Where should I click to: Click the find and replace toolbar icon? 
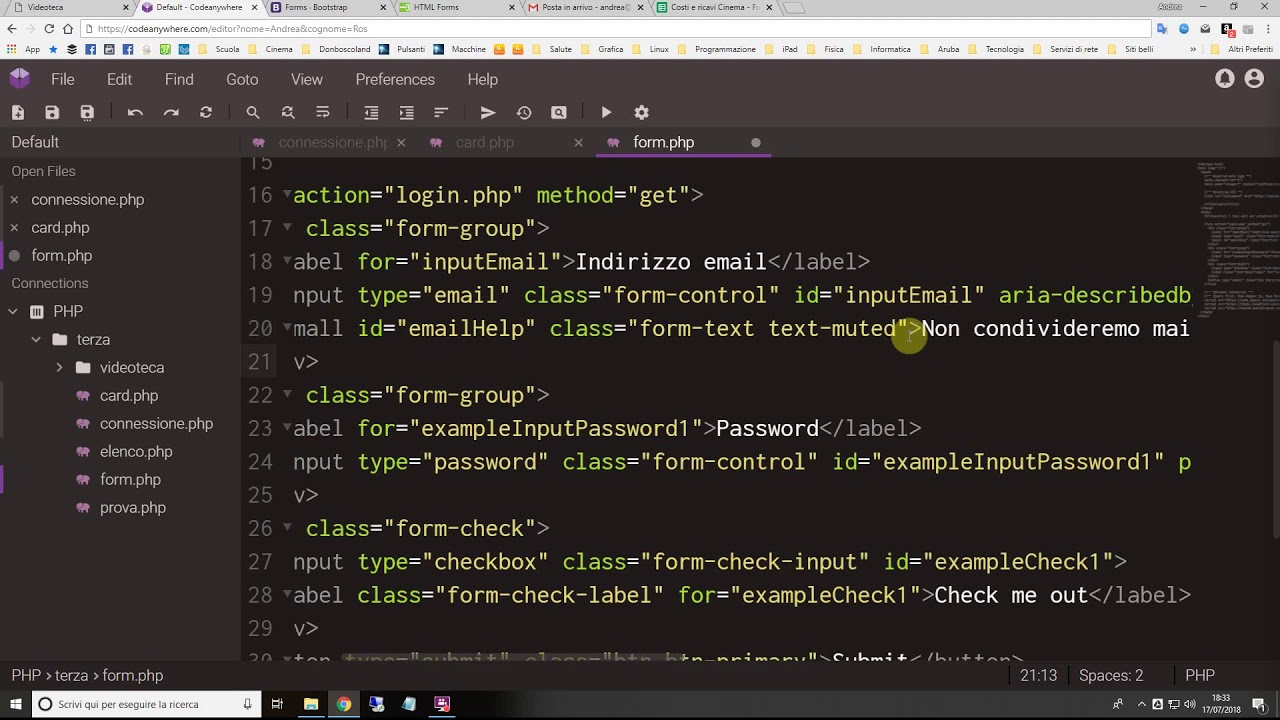click(288, 113)
